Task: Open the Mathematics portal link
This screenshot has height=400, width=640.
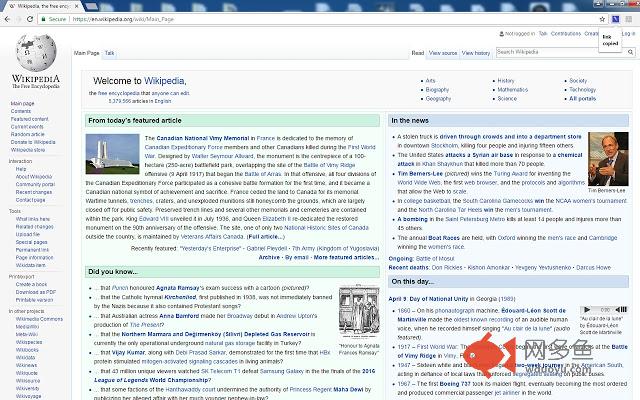Action: coord(513,90)
